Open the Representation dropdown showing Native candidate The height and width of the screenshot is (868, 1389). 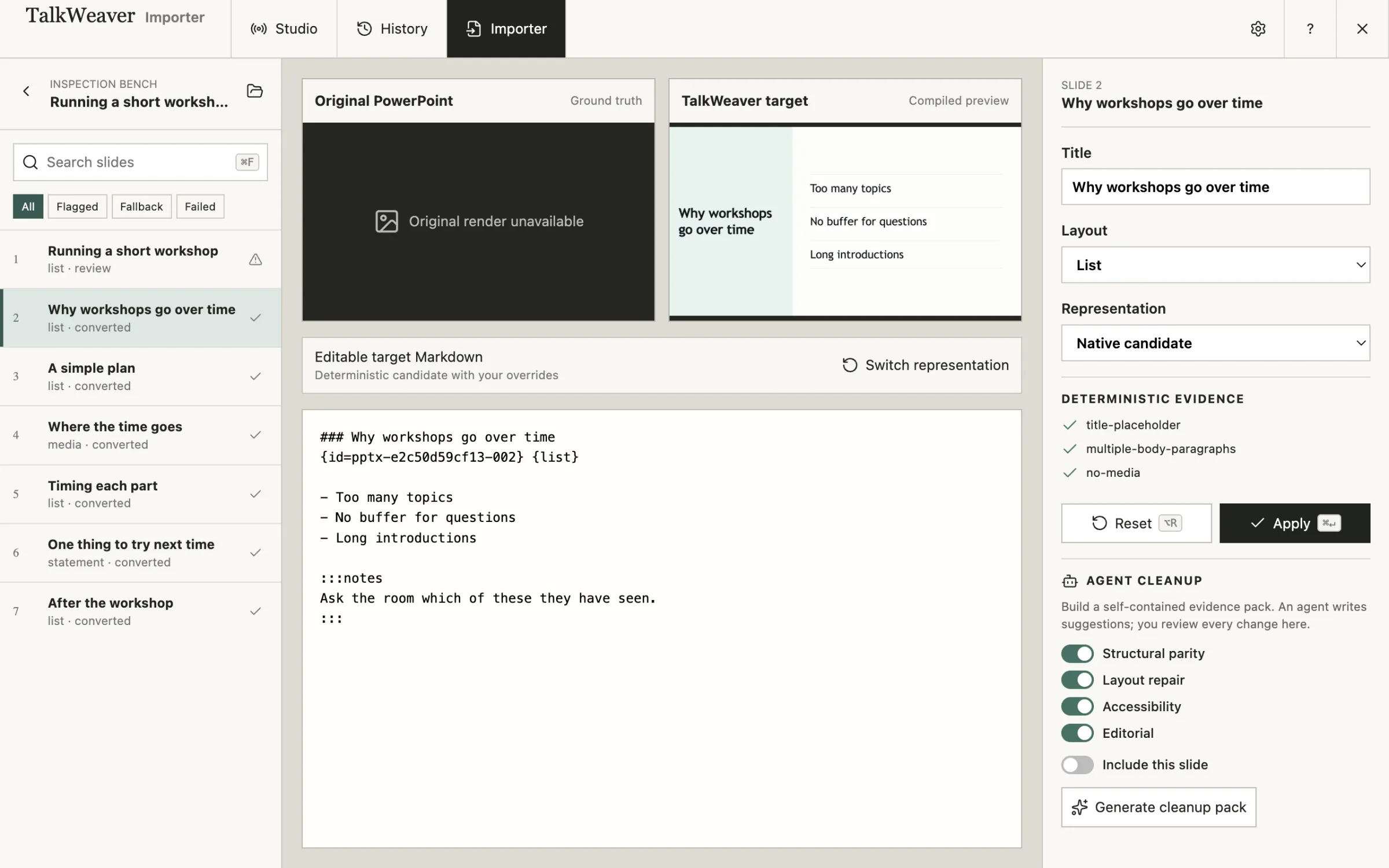[x=1215, y=343]
